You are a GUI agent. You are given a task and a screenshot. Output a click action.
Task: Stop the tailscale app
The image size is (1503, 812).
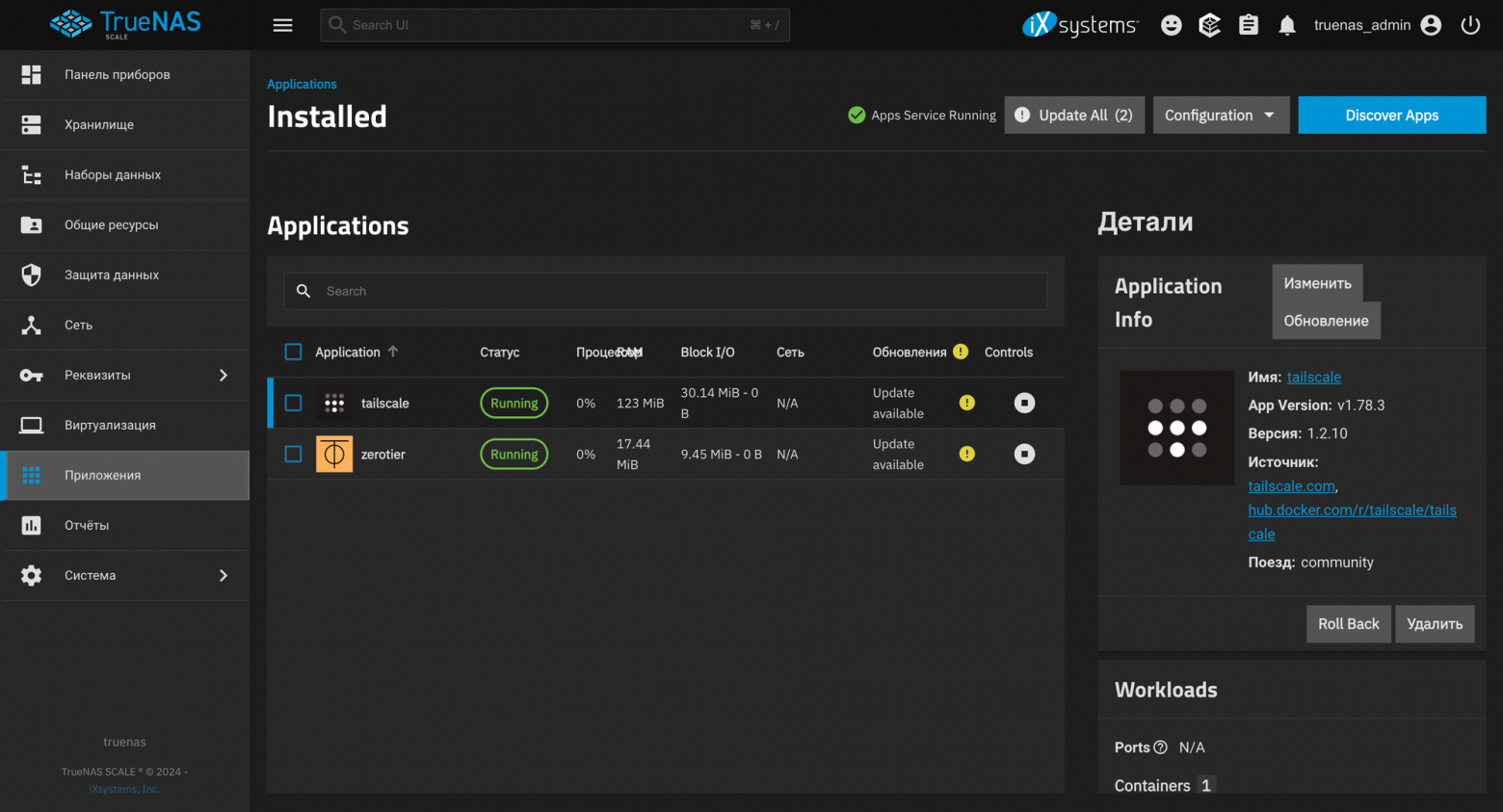[1024, 403]
